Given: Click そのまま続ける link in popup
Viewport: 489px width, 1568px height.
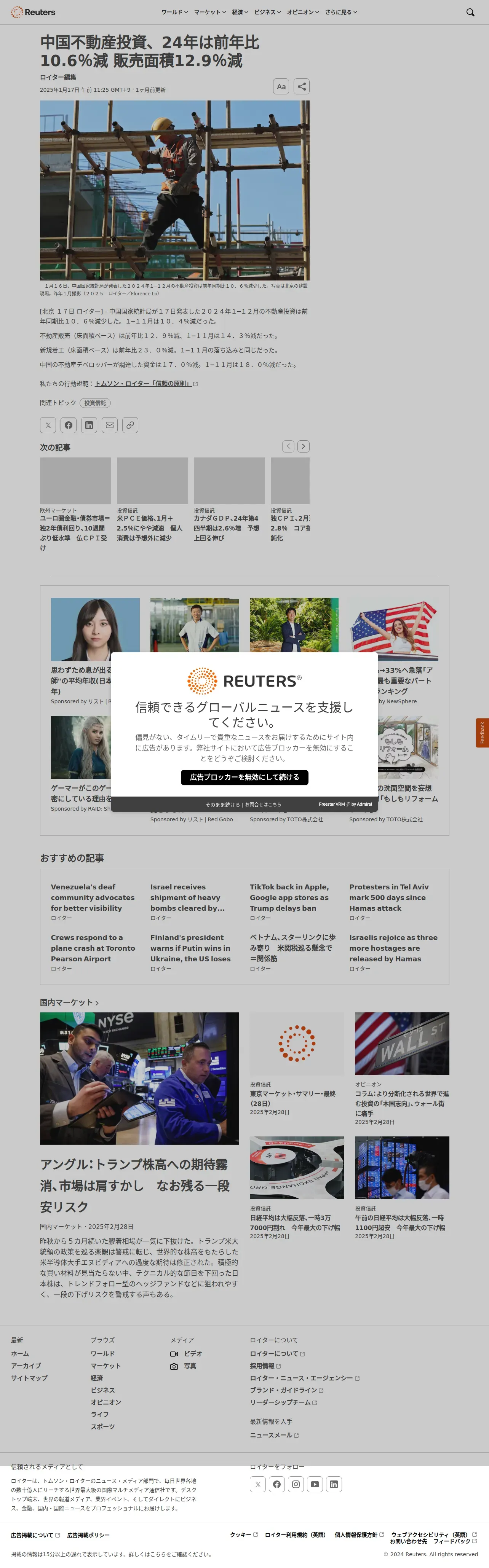Looking at the screenshot, I should tap(222, 804).
